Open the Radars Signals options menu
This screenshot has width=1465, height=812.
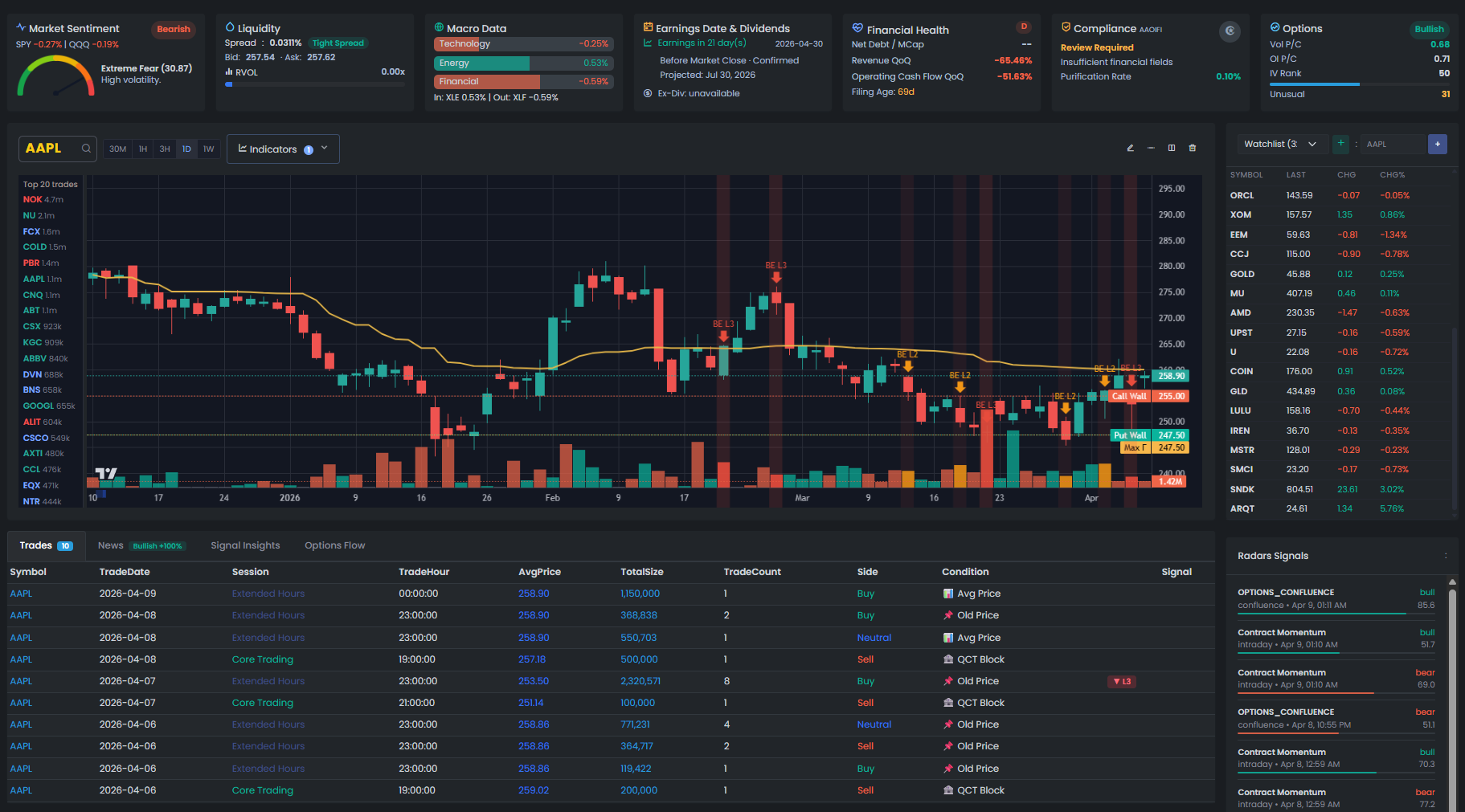pos(1446,555)
